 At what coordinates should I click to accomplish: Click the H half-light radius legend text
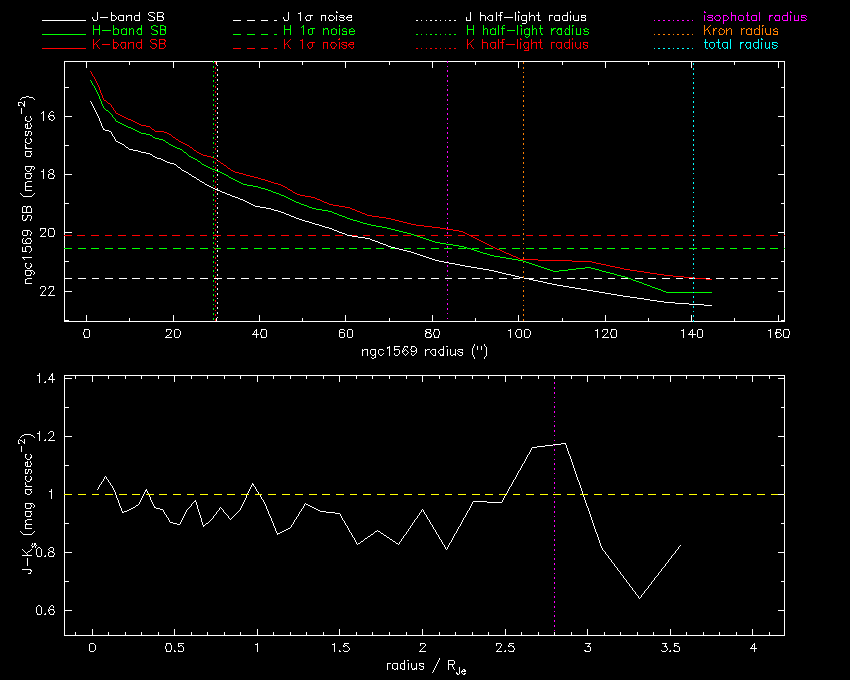pos(526,32)
